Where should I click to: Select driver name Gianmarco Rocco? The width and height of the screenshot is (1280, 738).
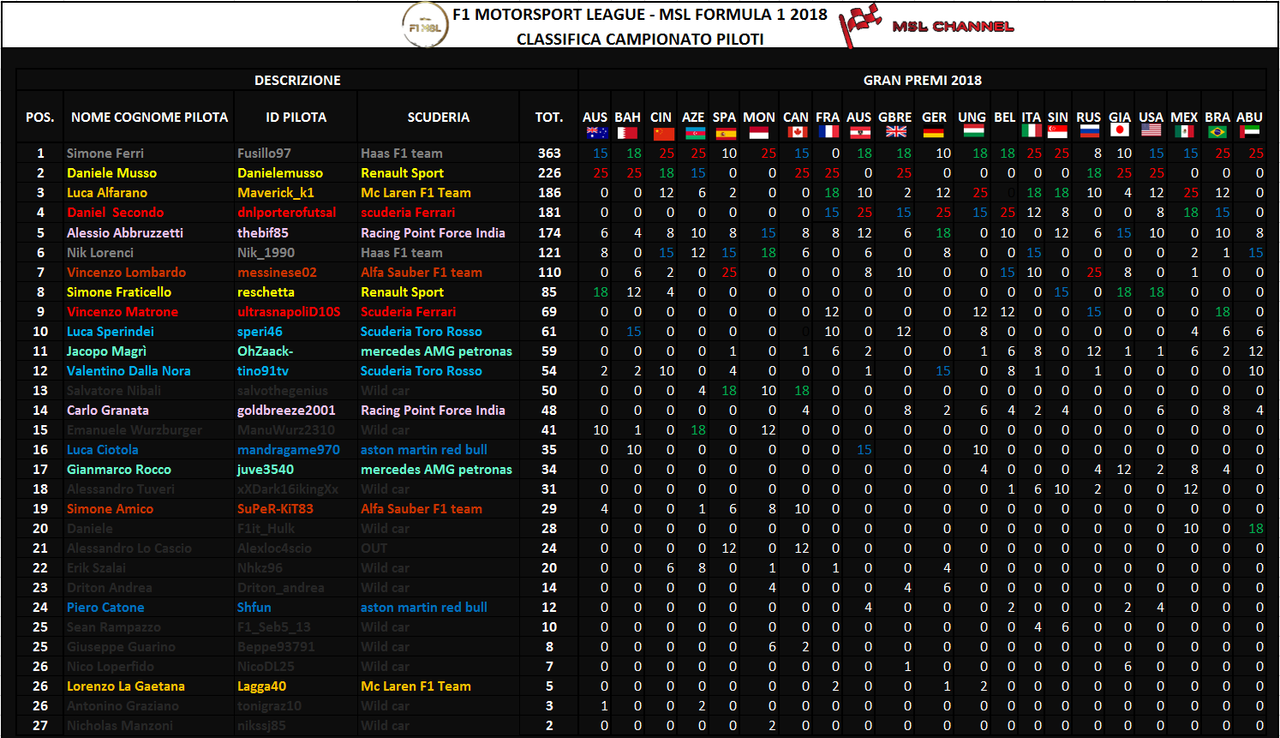tap(118, 470)
